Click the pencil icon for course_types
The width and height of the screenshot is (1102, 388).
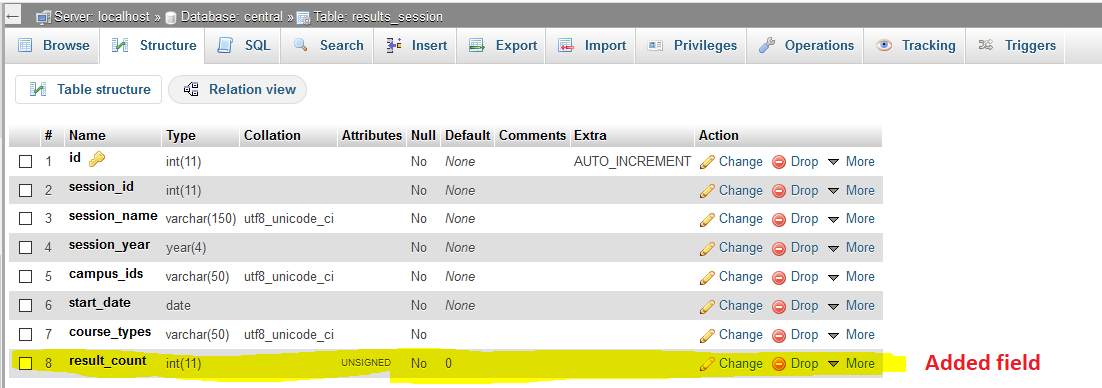click(x=708, y=335)
